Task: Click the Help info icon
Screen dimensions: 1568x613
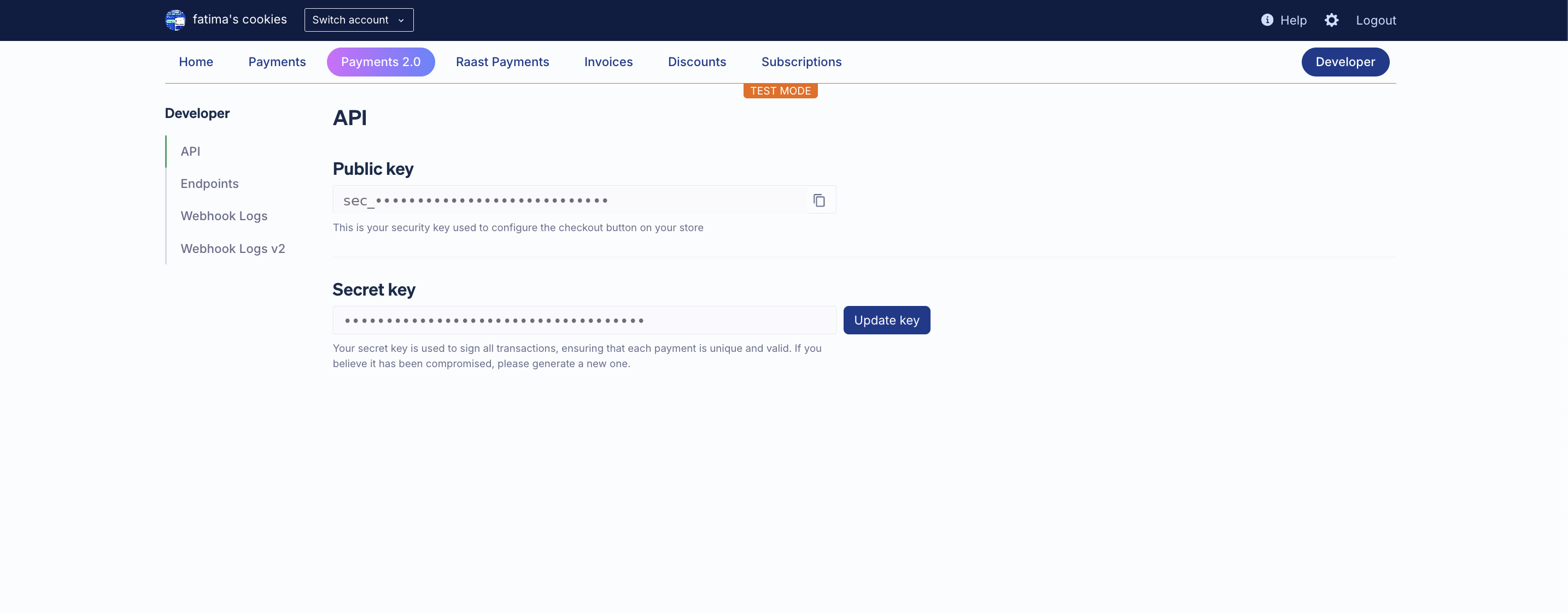Action: pos(1267,20)
